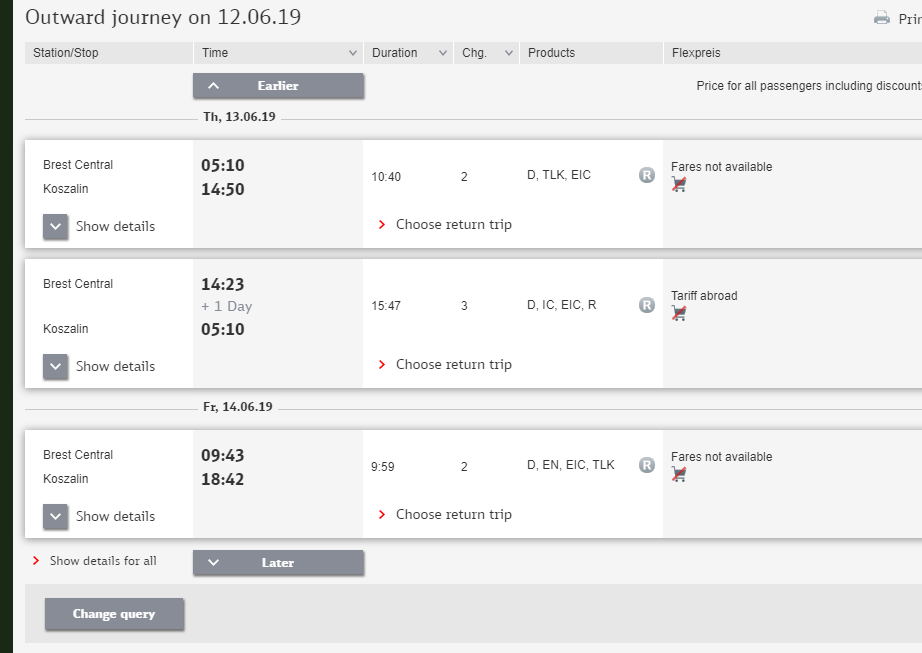Click products D, TLK, EIC
The height and width of the screenshot is (653, 922).
click(559, 175)
